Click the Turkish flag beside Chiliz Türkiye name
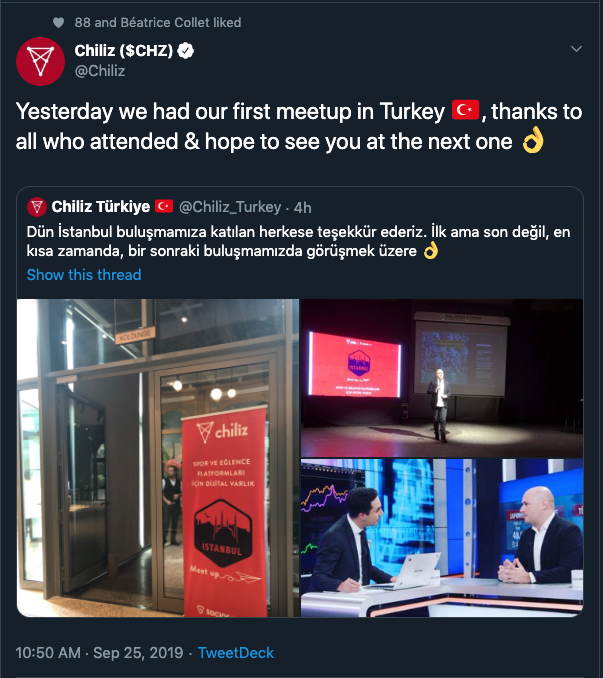Screen dimensions: 603x678 coord(164,206)
